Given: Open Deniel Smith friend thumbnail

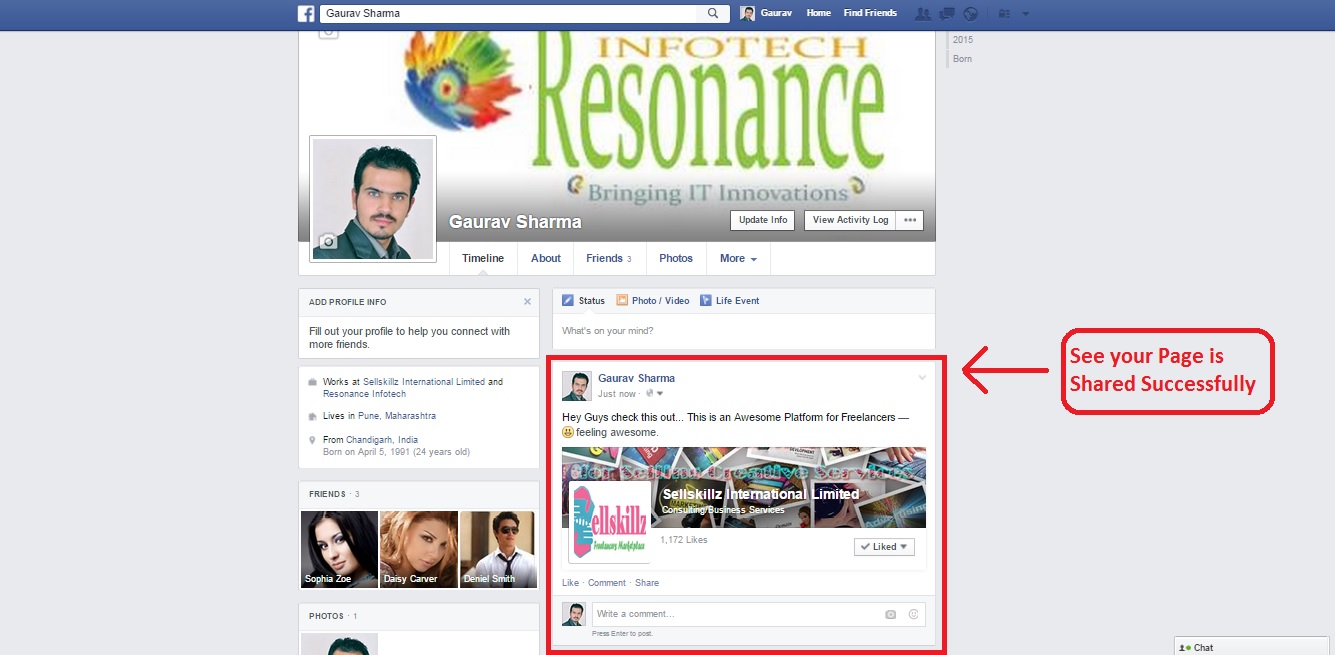Looking at the screenshot, I should pos(498,549).
